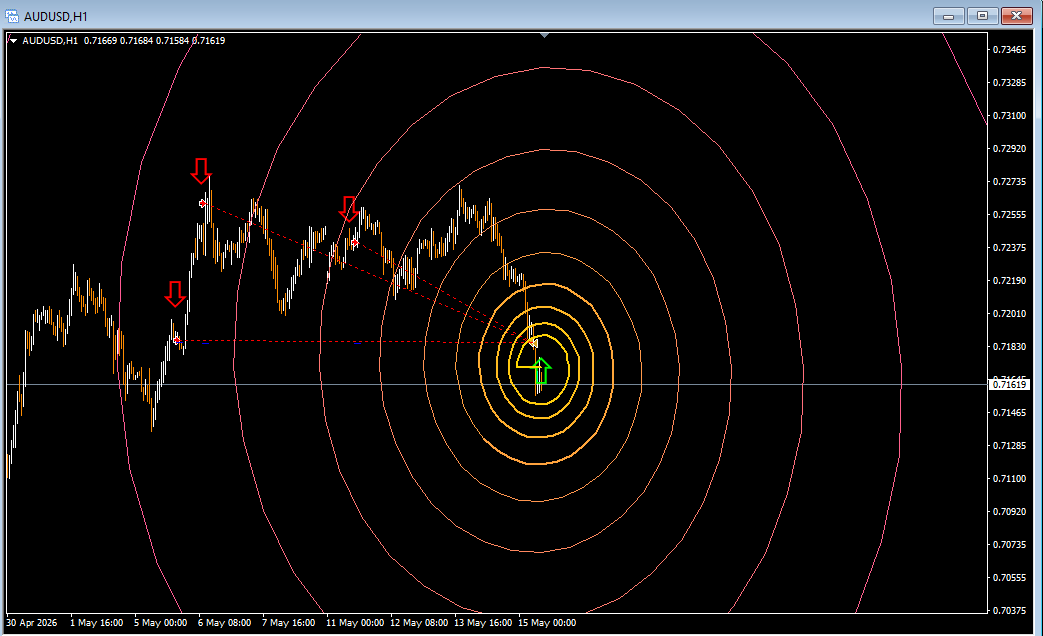1043x636 pixels.
Task: Click price level 0.71465 on the axis
Action: point(1009,412)
